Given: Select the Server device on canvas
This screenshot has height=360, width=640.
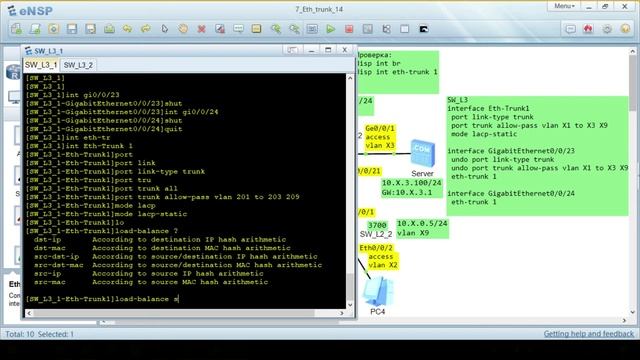Looking at the screenshot, I should (422, 153).
